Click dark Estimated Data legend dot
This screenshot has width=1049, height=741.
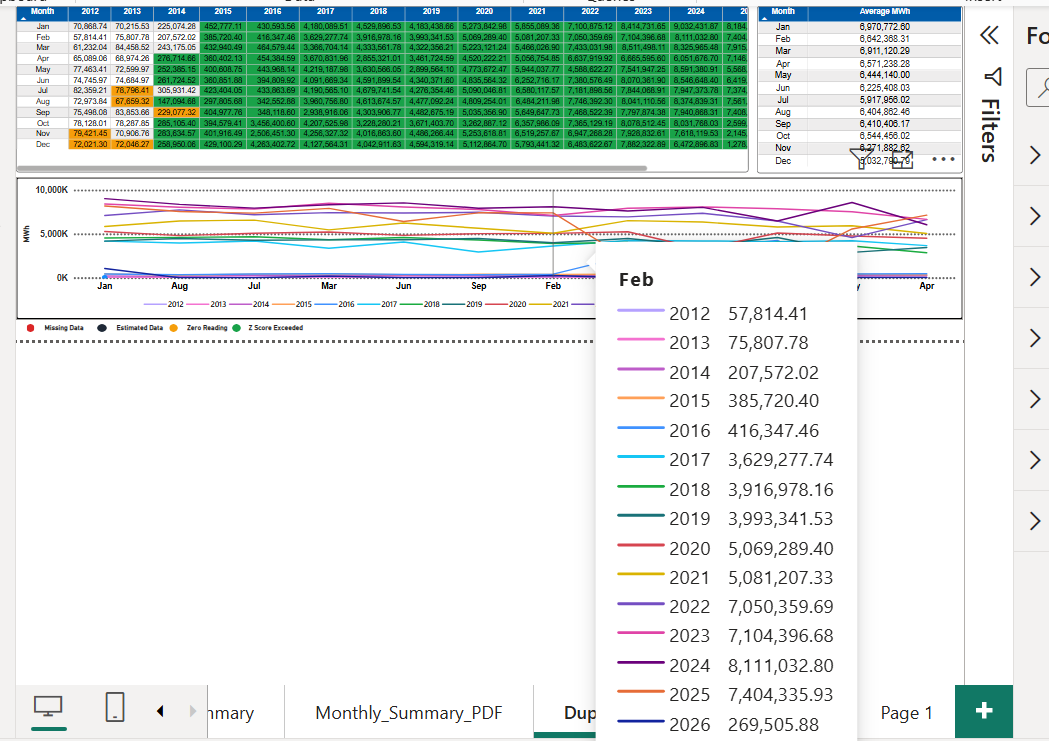coord(102,328)
